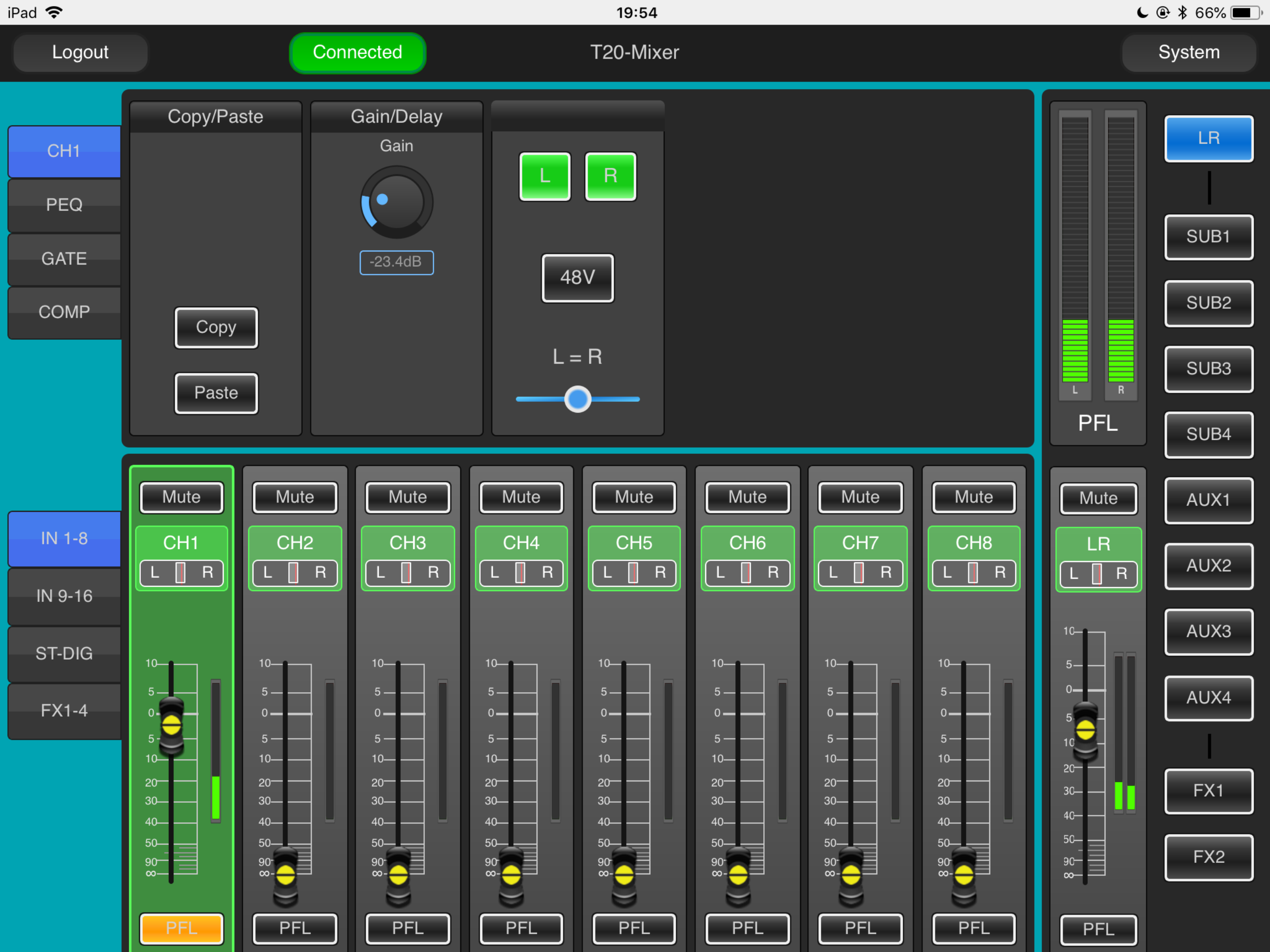This screenshot has width=1270, height=952.
Task: Paste the channel settings
Action: [216, 393]
